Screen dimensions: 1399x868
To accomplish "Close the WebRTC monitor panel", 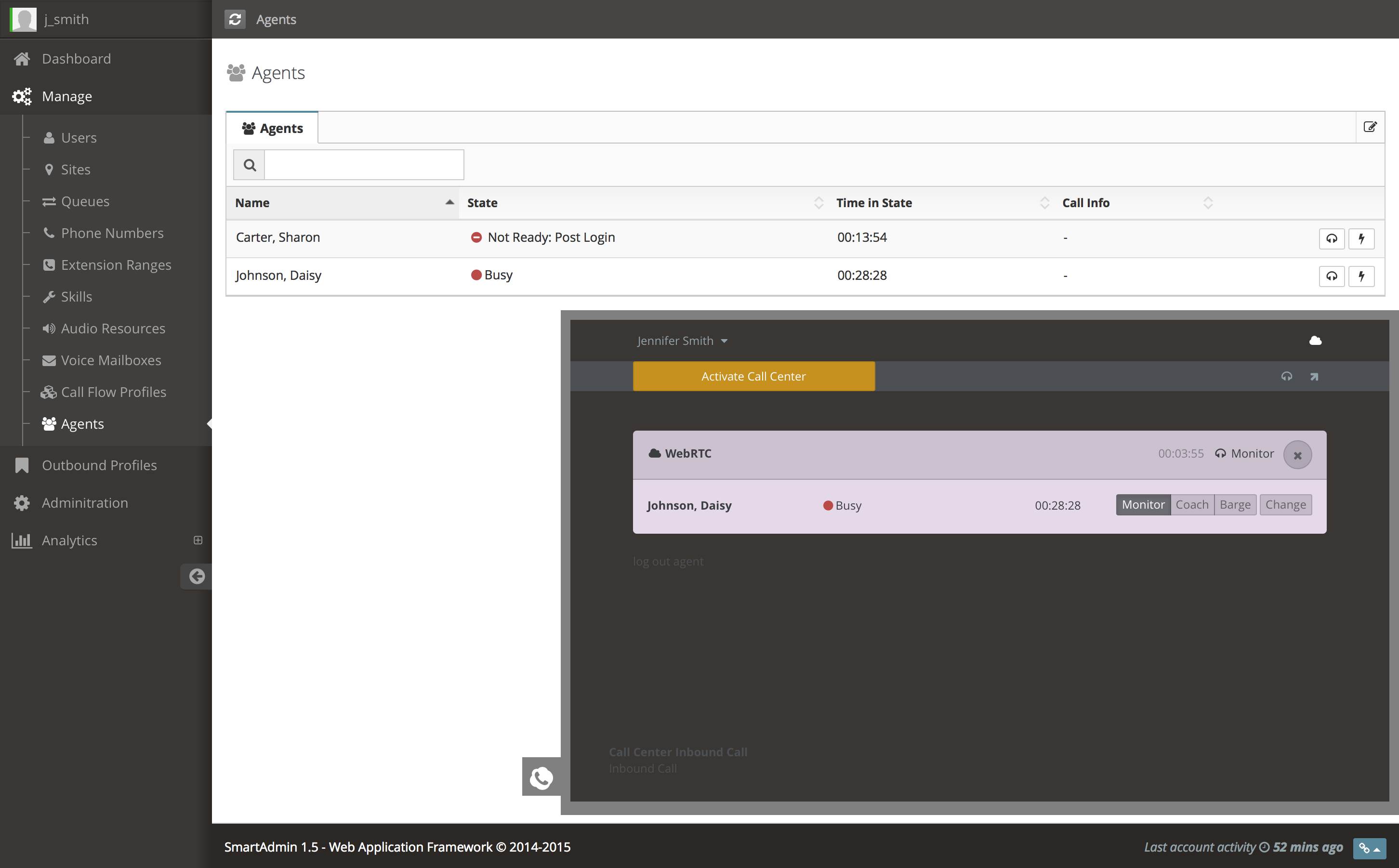I will (1297, 455).
